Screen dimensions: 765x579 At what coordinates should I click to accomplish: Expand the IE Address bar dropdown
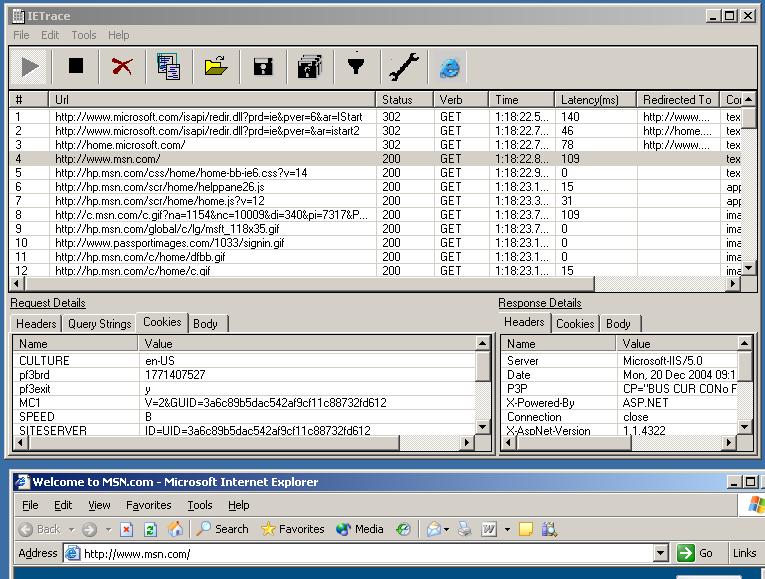tap(661, 553)
